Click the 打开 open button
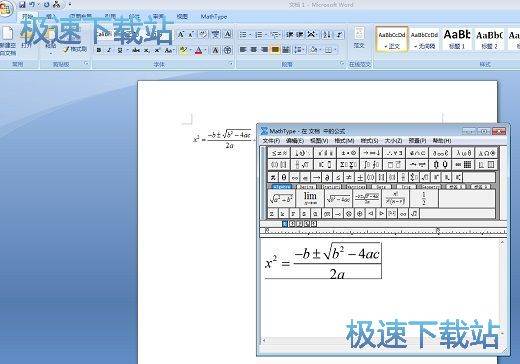This screenshot has width=520, height=364. [26, 39]
